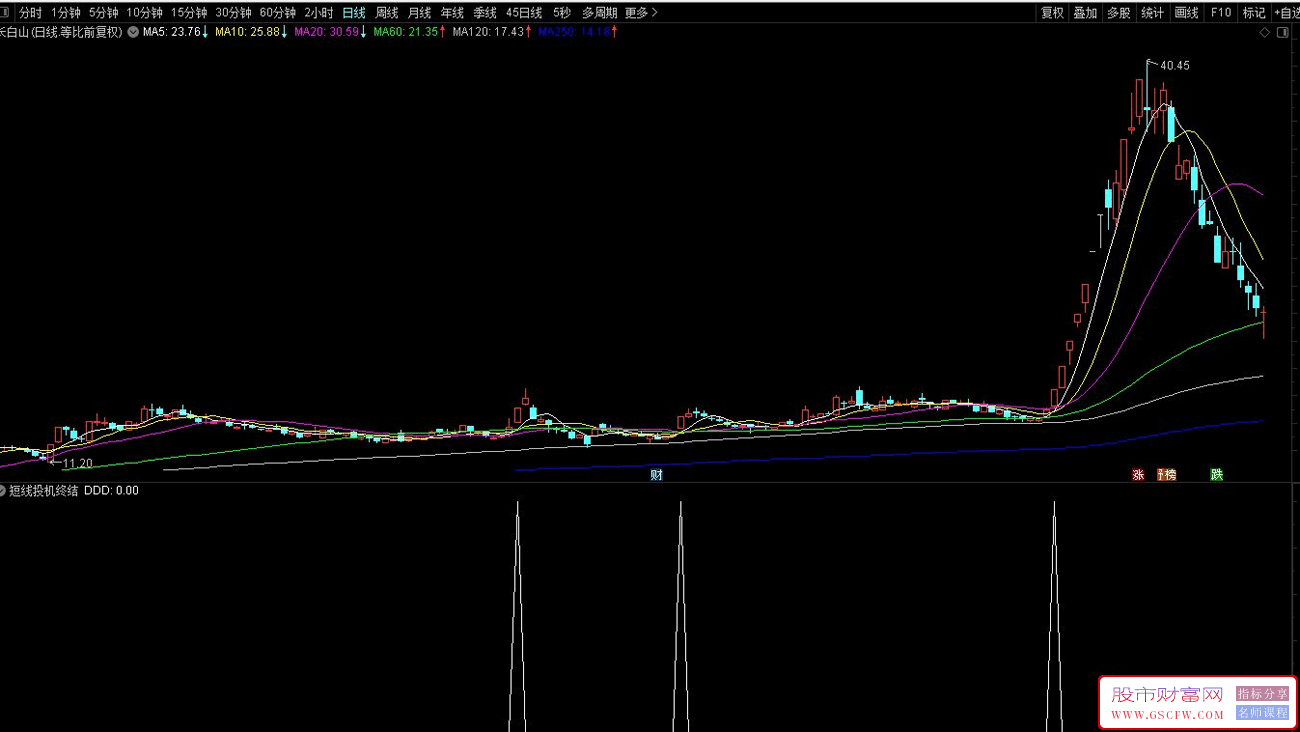Click the stock title 日线 等比前复权 label

click(x=60, y=32)
